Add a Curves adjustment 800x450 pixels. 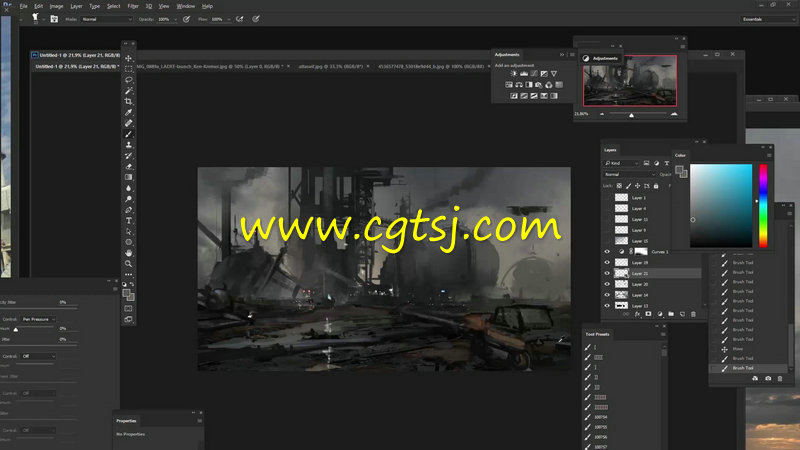534,74
